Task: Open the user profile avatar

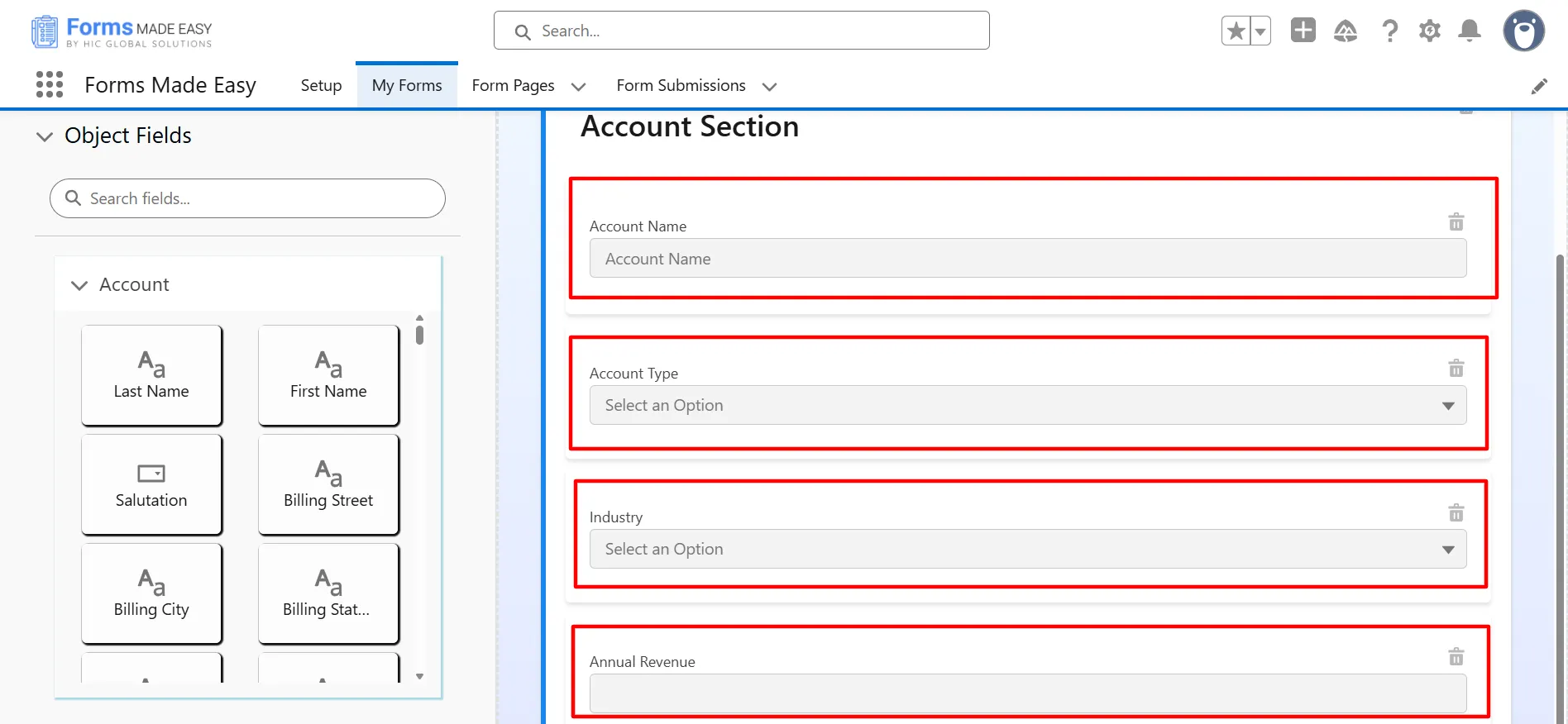Action: pyautogui.click(x=1523, y=31)
